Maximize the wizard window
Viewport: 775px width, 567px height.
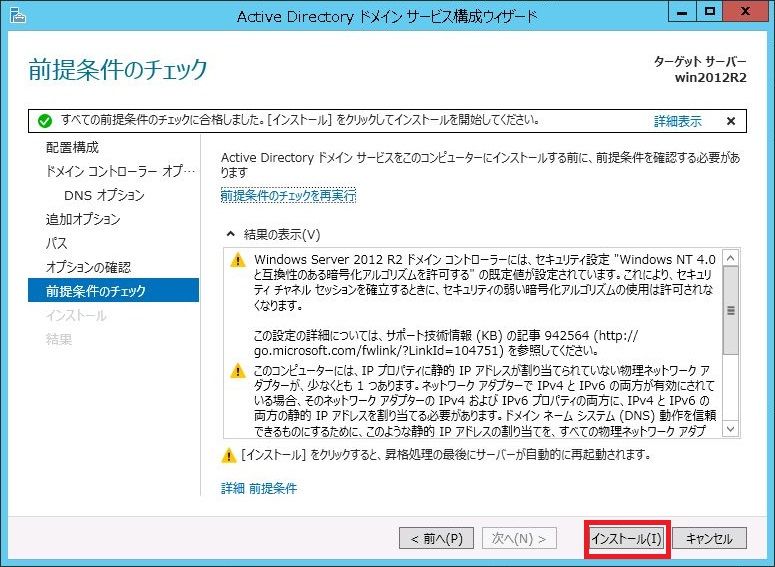(x=710, y=13)
